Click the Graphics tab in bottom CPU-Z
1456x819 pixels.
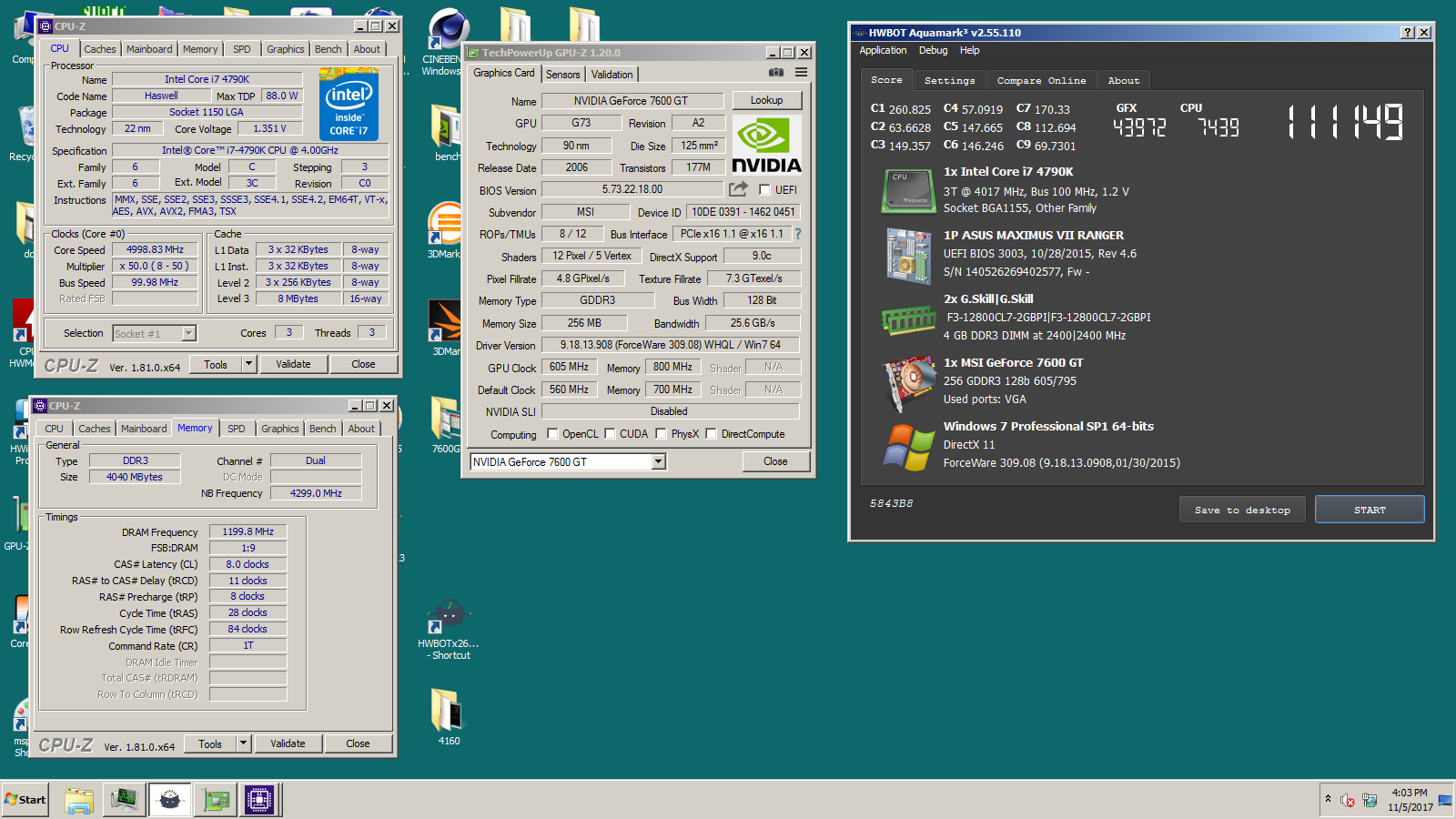point(280,429)
